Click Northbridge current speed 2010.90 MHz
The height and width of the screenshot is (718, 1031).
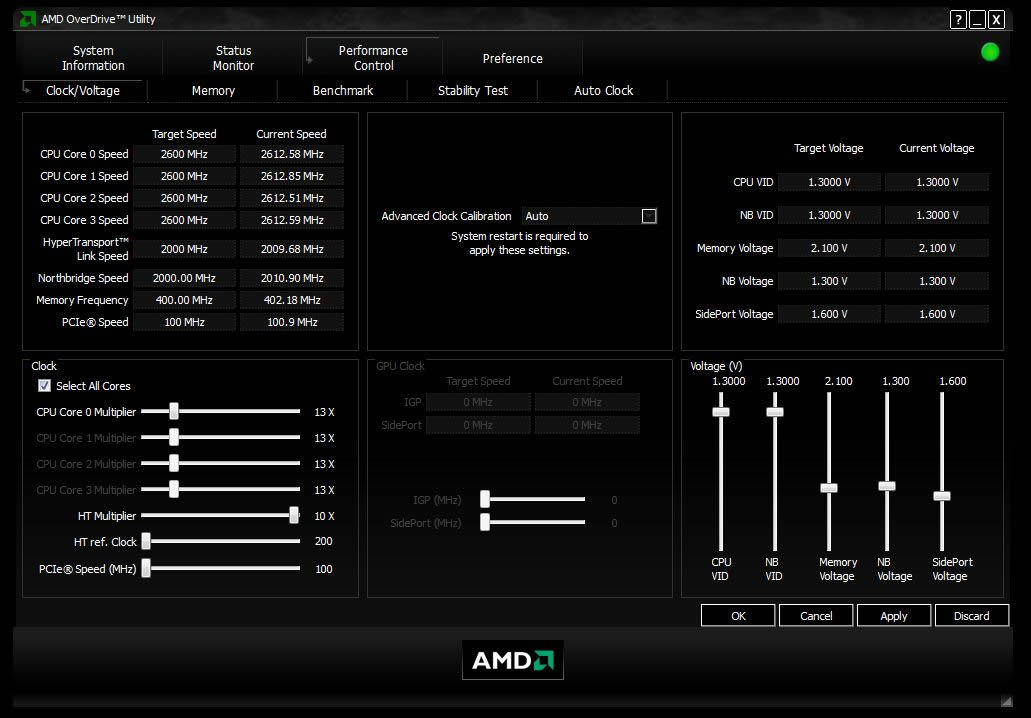pos(292,278)
